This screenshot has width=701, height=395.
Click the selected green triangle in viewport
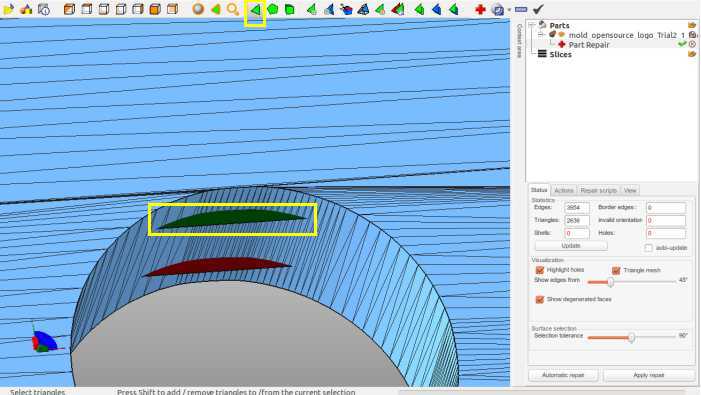click(232, 219)
